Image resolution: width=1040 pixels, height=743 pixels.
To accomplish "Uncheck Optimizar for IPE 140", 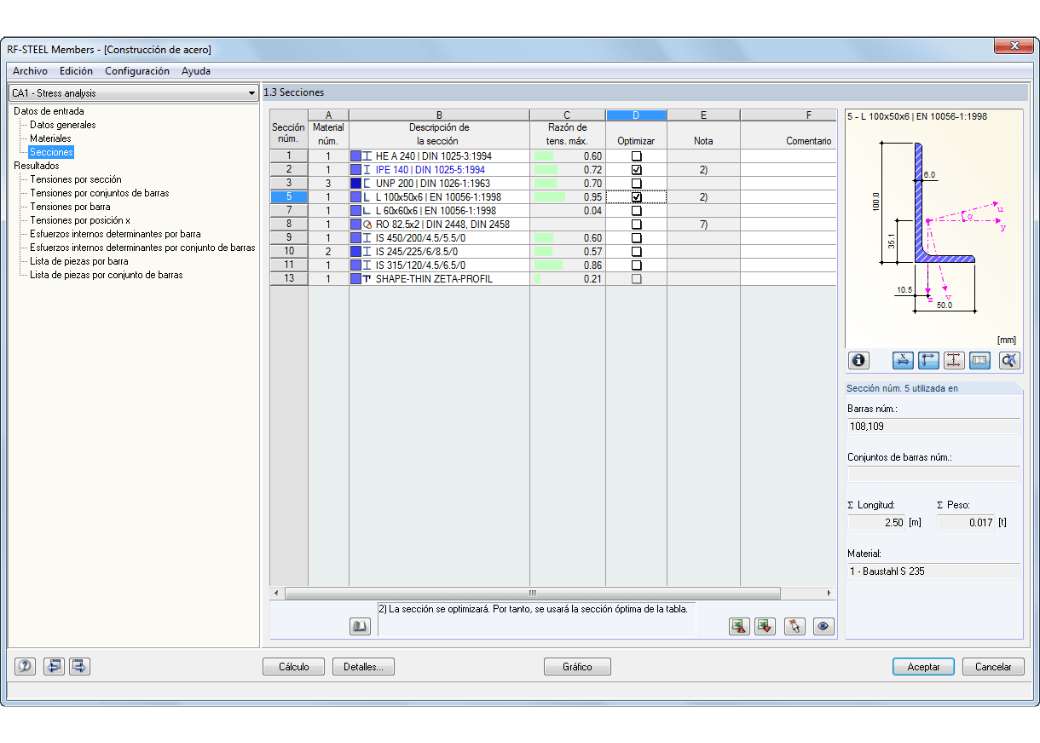I will click(x=636, y=170).
